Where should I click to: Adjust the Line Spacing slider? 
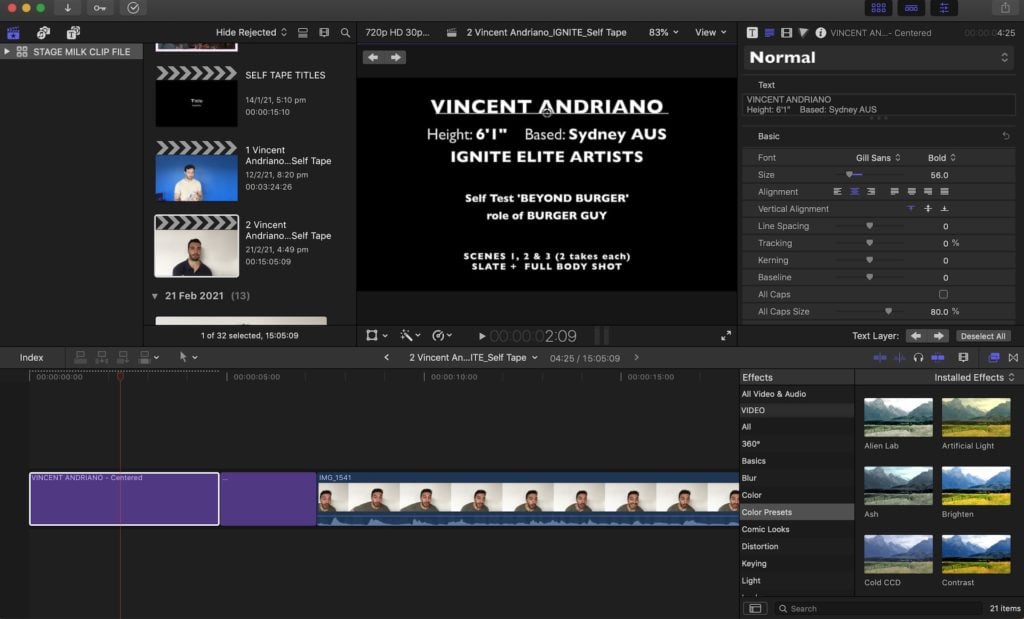(x=869, y=225)
